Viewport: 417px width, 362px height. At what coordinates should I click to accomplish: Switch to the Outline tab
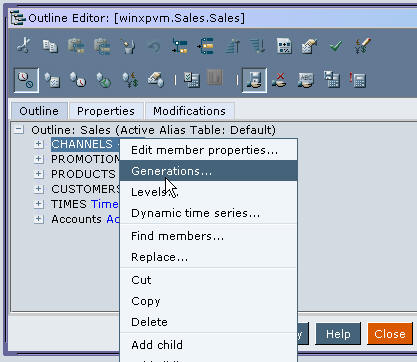[39, 111]
